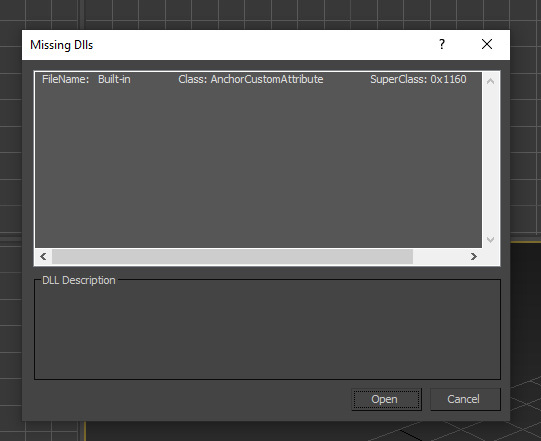
Task: Click the Open button
Action: click(x=386, y=399)
